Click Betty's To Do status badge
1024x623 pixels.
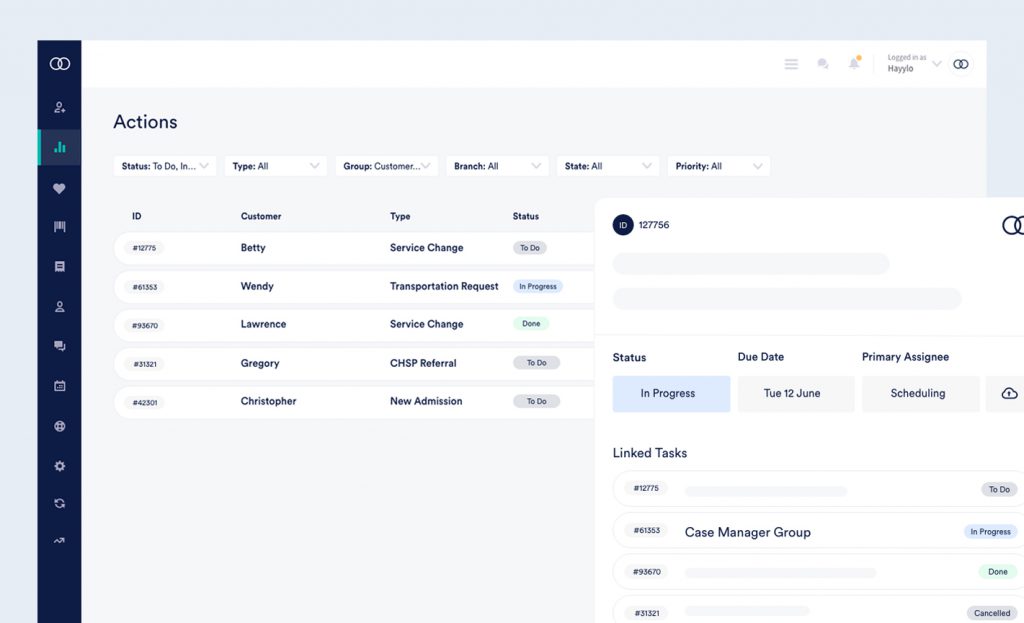coord(530,248)
